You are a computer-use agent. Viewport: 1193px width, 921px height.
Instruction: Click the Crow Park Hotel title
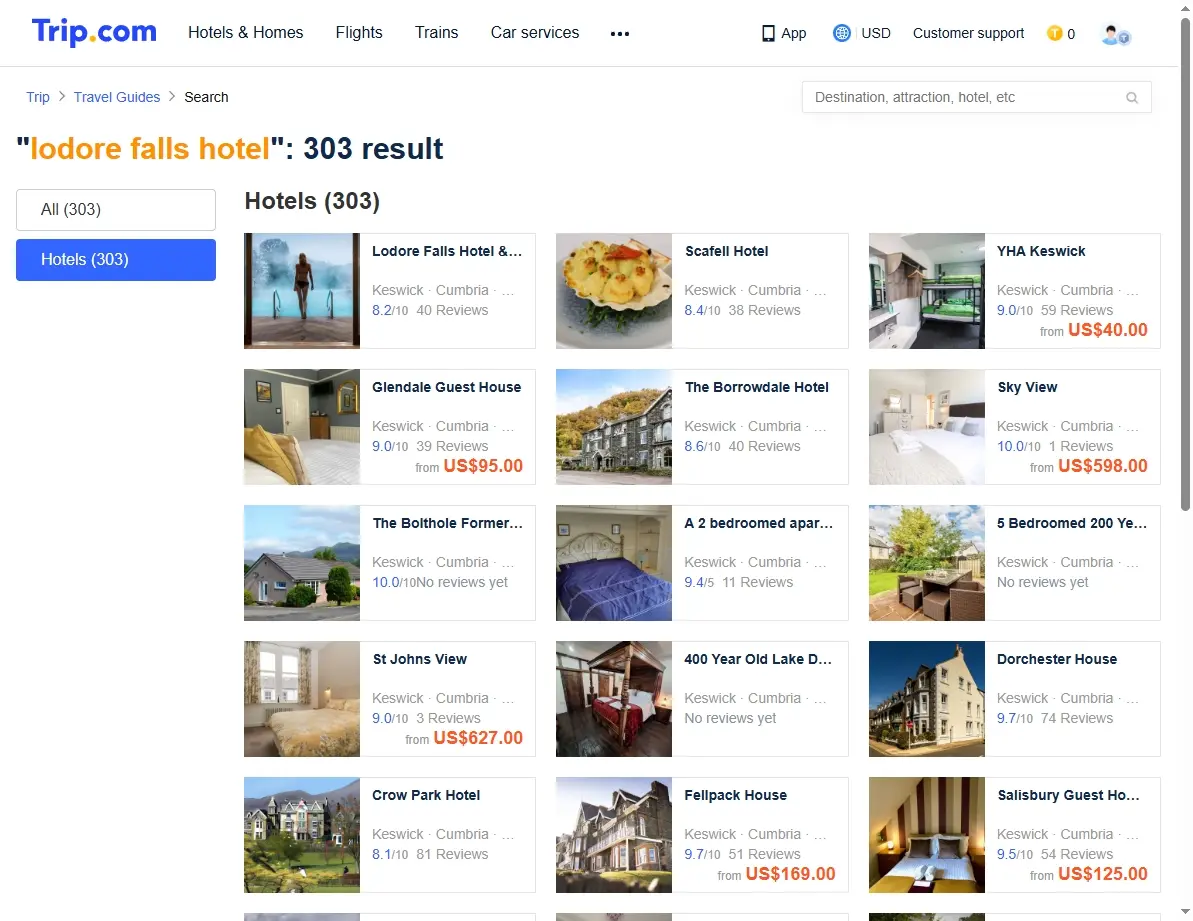point(426,796)
